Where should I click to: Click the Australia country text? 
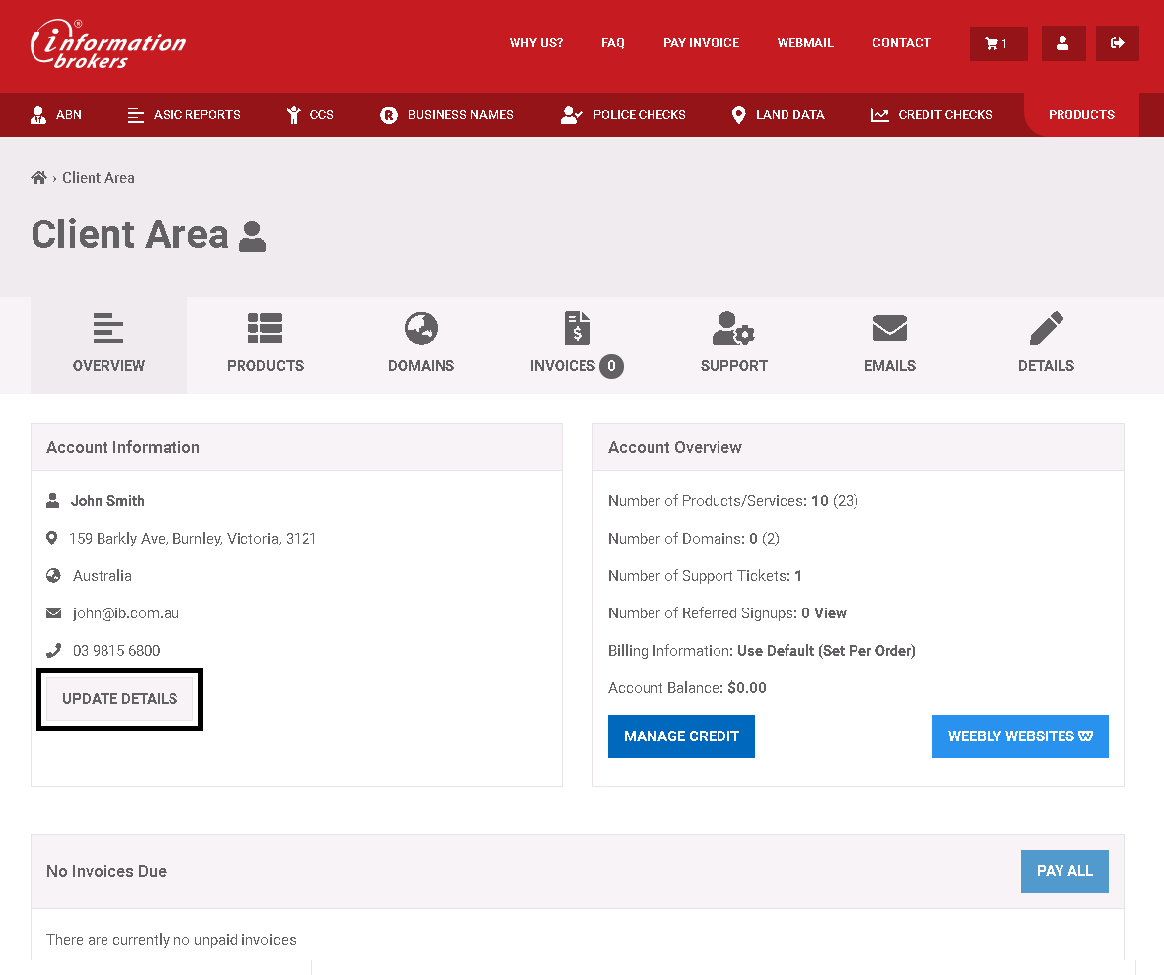click(x=102, y=576)
